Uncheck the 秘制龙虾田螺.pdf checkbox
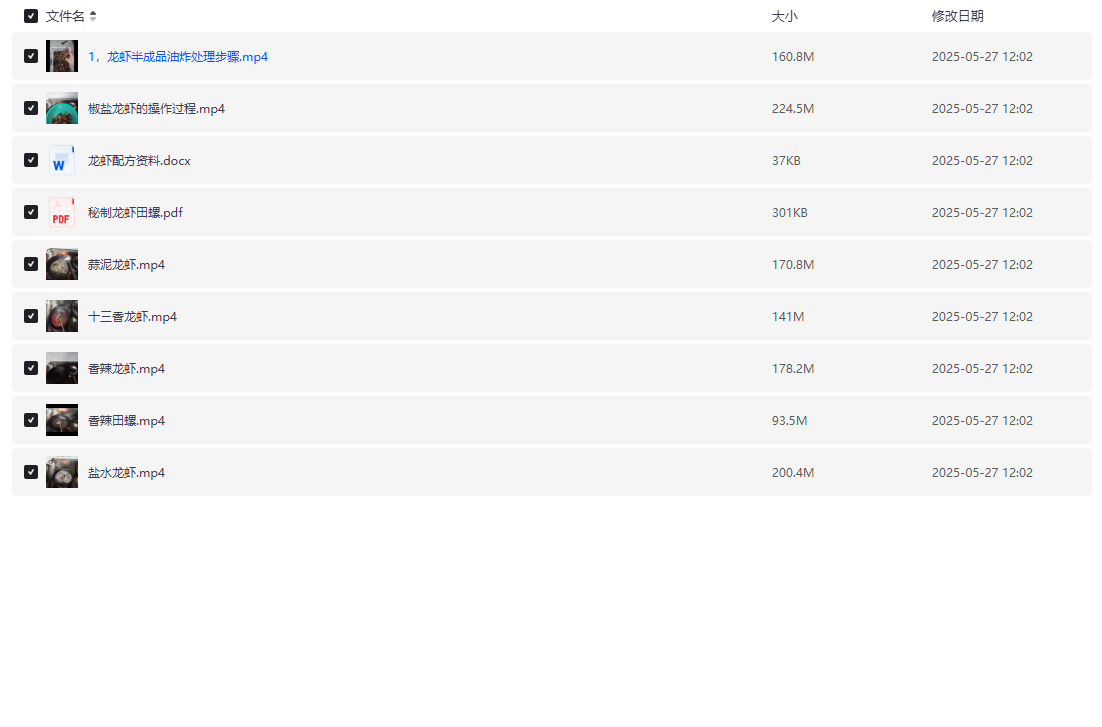The image size is (1102, 727). coord(31,212)
